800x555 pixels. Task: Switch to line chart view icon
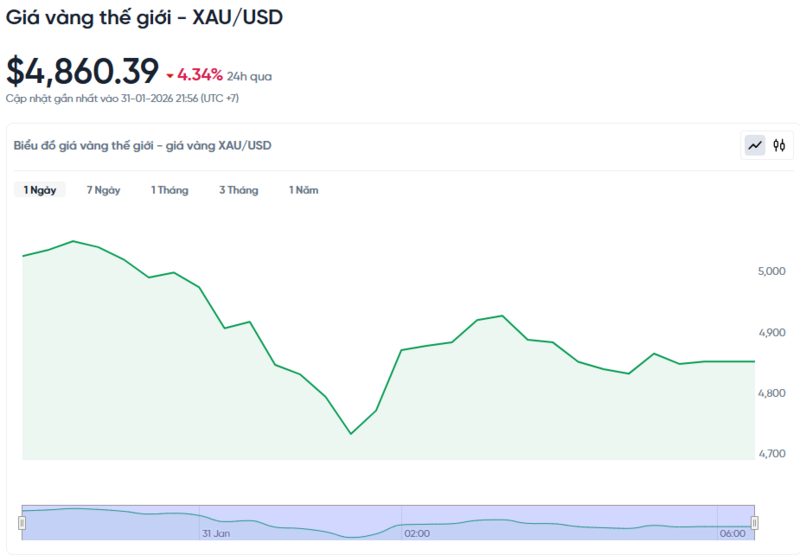coord(755,146)
